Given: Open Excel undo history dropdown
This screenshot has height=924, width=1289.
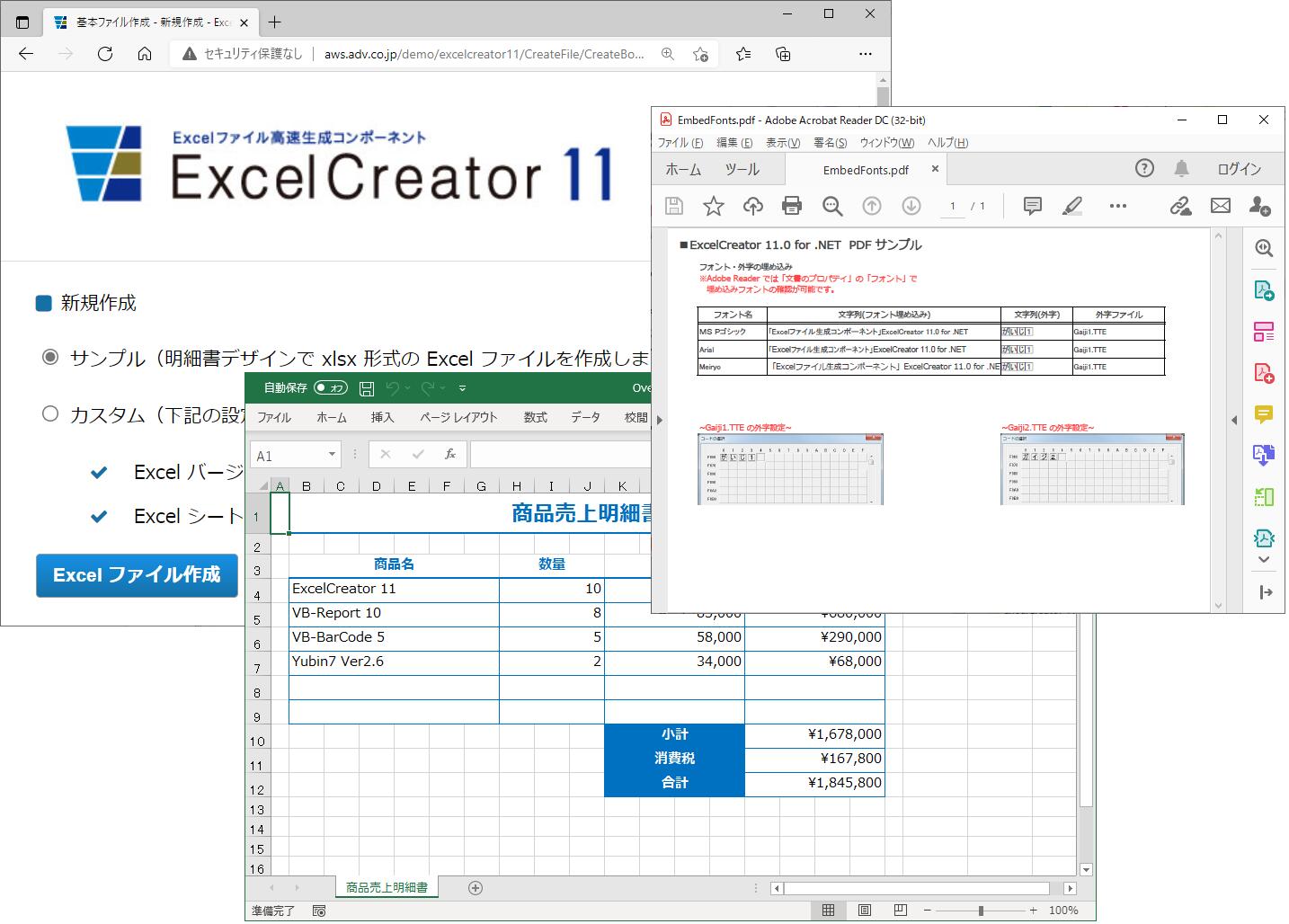Looking at the screenshot, I should pyautogui.click(x=408, y=388).
